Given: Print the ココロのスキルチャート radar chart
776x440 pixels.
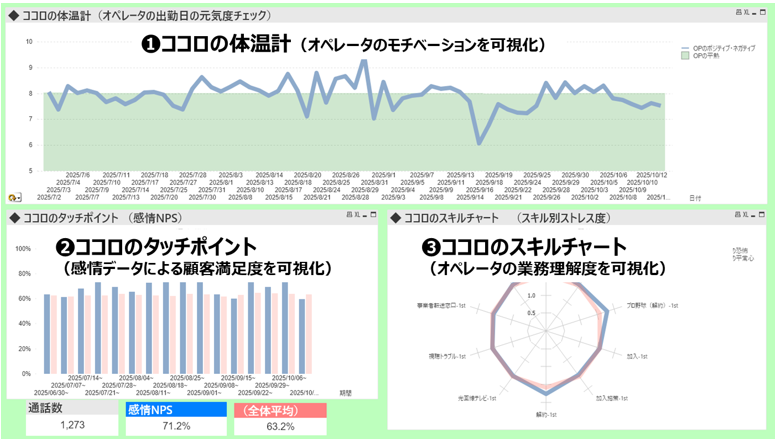Looking at the screenshot, I should [x=737, y=214].
